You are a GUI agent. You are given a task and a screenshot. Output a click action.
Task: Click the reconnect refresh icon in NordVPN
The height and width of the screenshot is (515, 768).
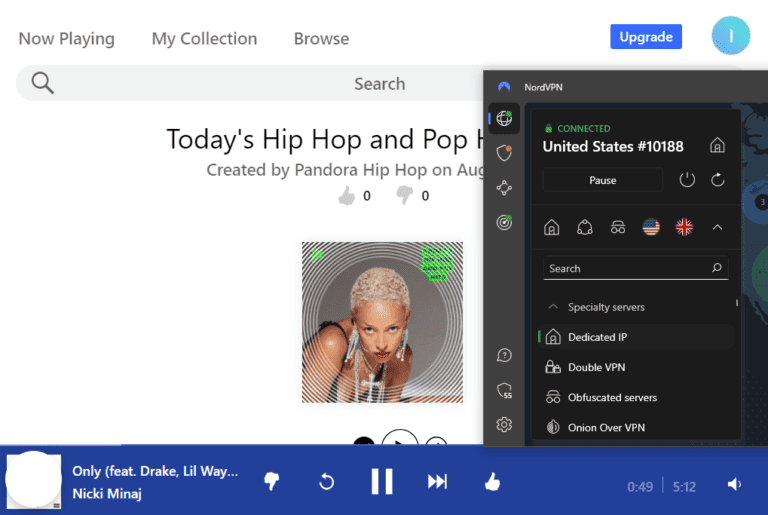click(717, 180)
